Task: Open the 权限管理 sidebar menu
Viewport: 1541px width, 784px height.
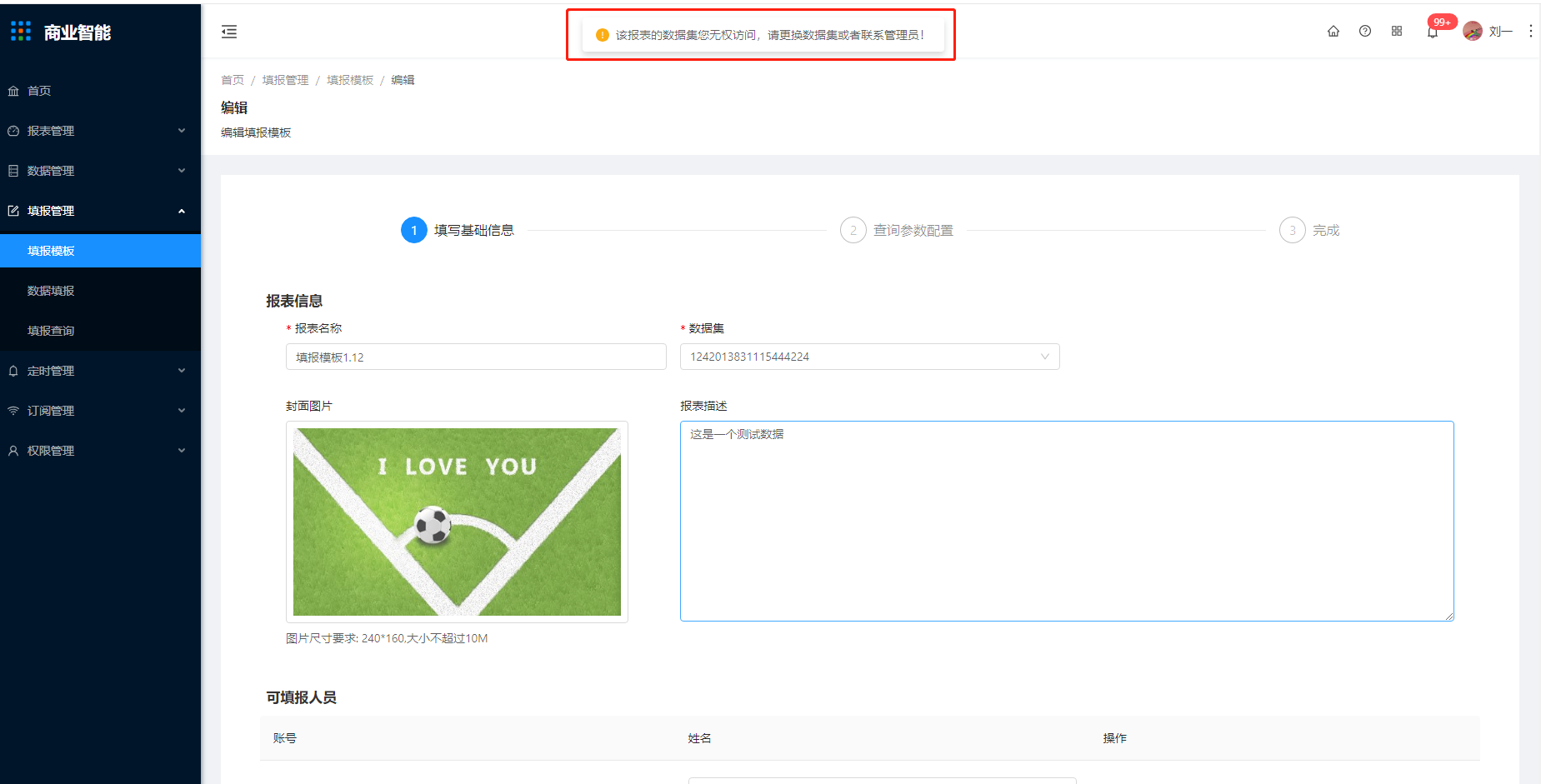Action: tap(100, 451)
